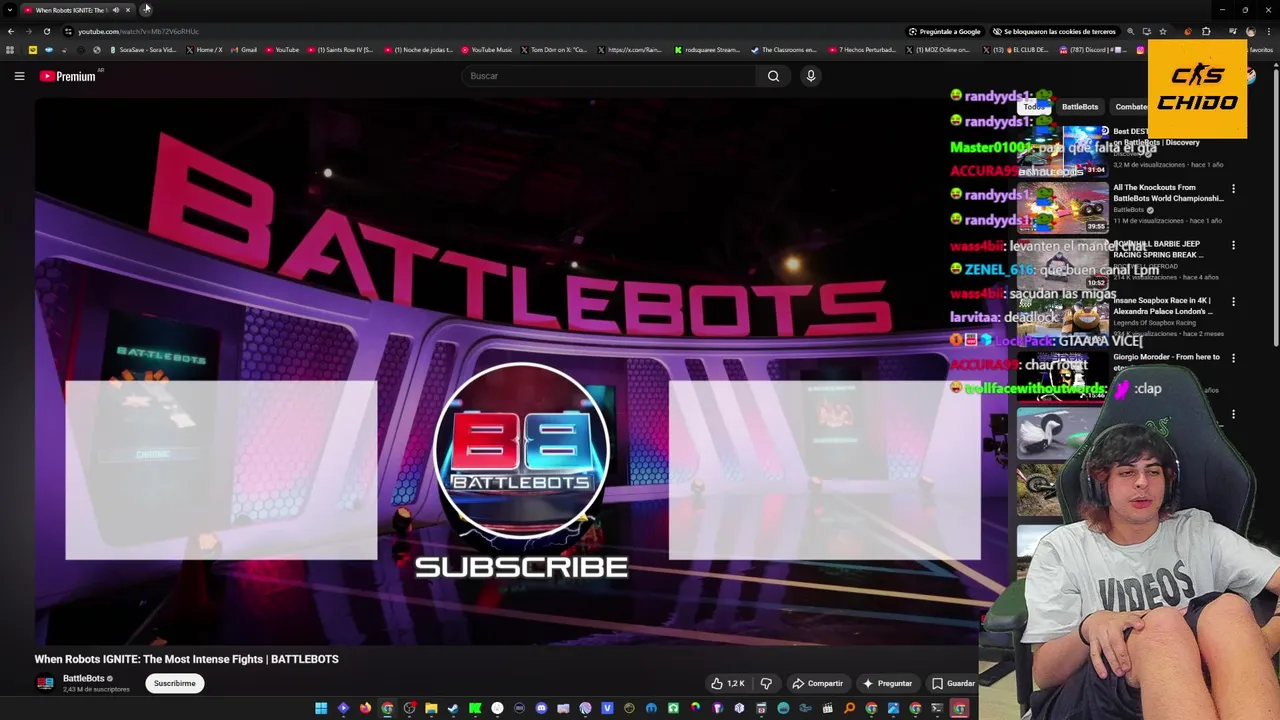Open The Classrooms bookmark

[x=784, y=50]
